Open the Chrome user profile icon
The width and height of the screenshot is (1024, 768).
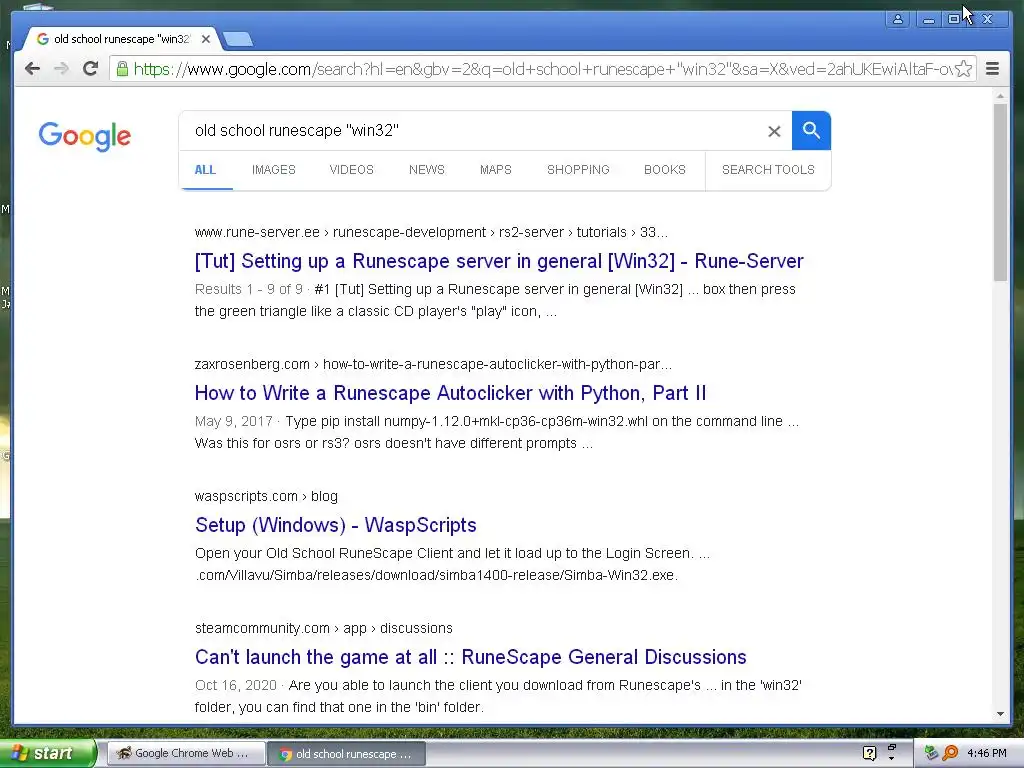[x=898, y=20]
